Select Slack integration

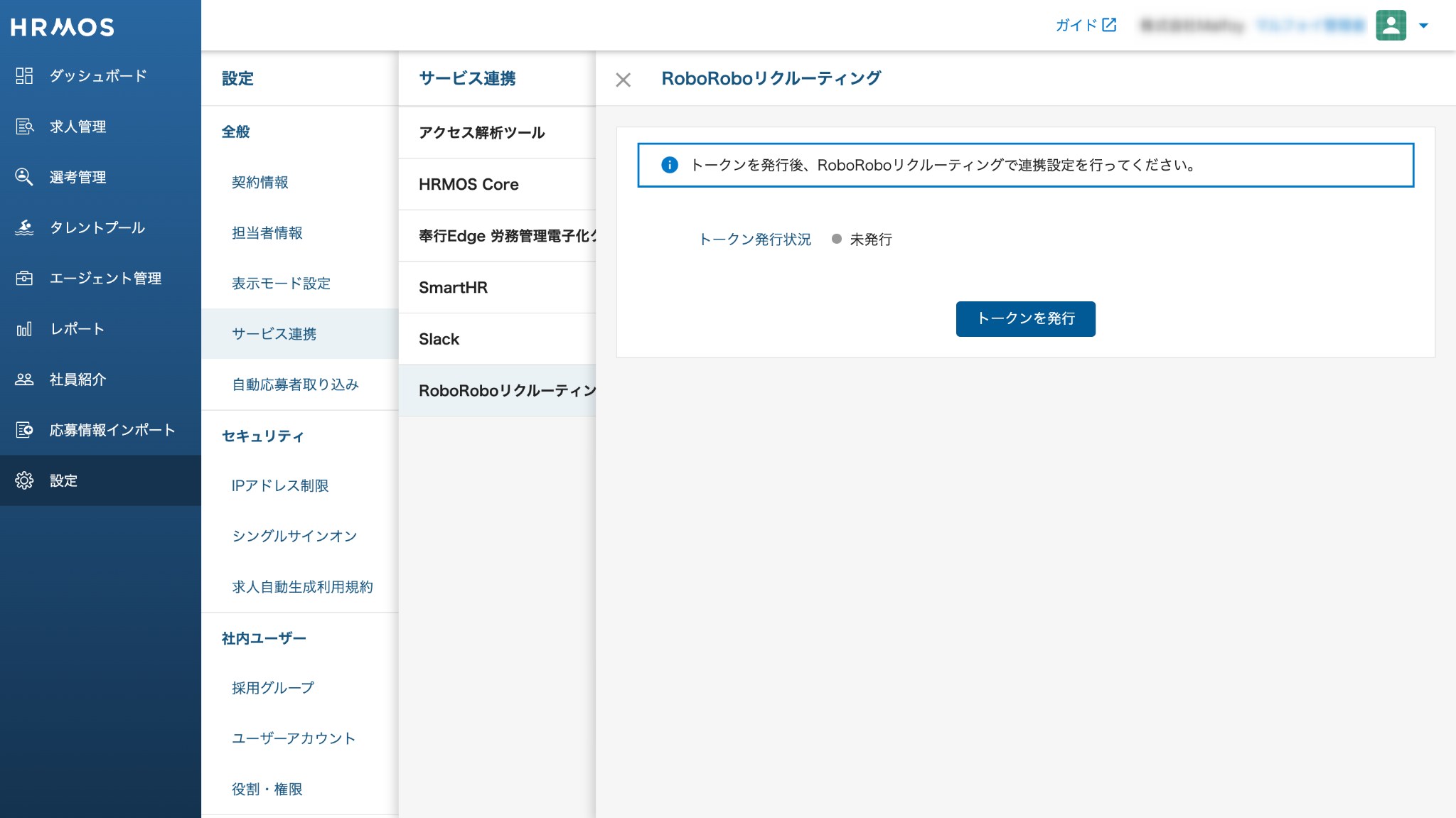pos(497,339)
